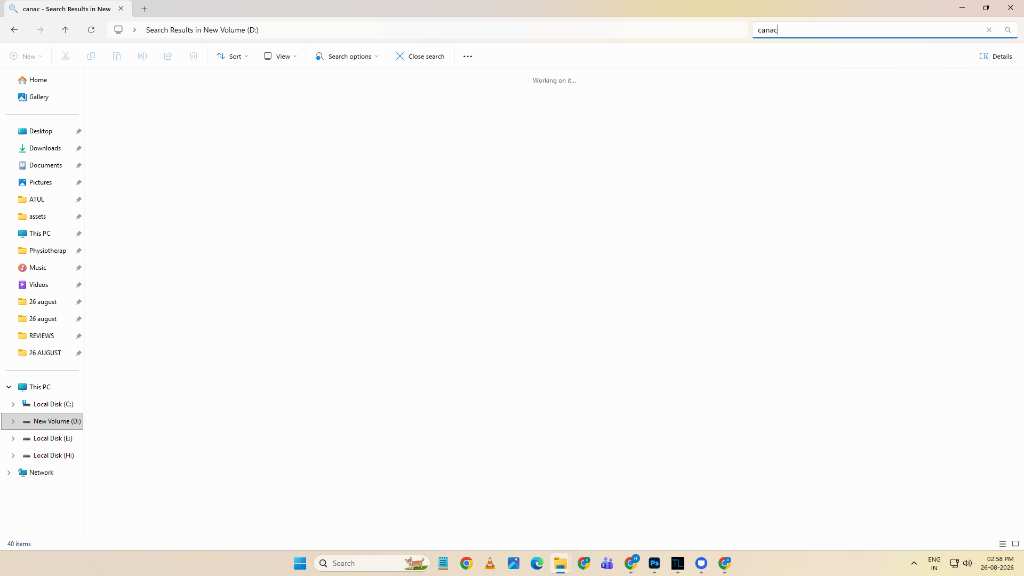Open VLC from the taskbar

coord(490,563)
